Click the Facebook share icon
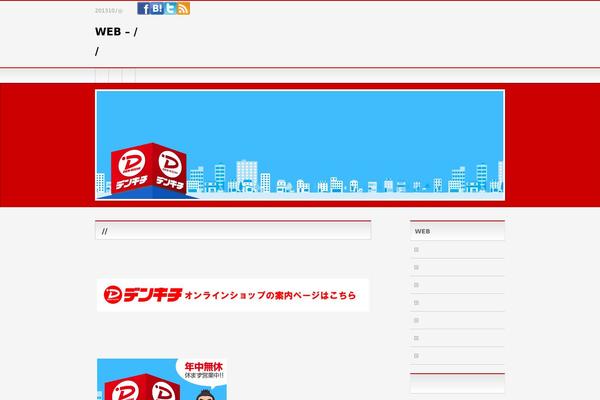Screen dimensions: 600x400 click(x=143, y=8)
